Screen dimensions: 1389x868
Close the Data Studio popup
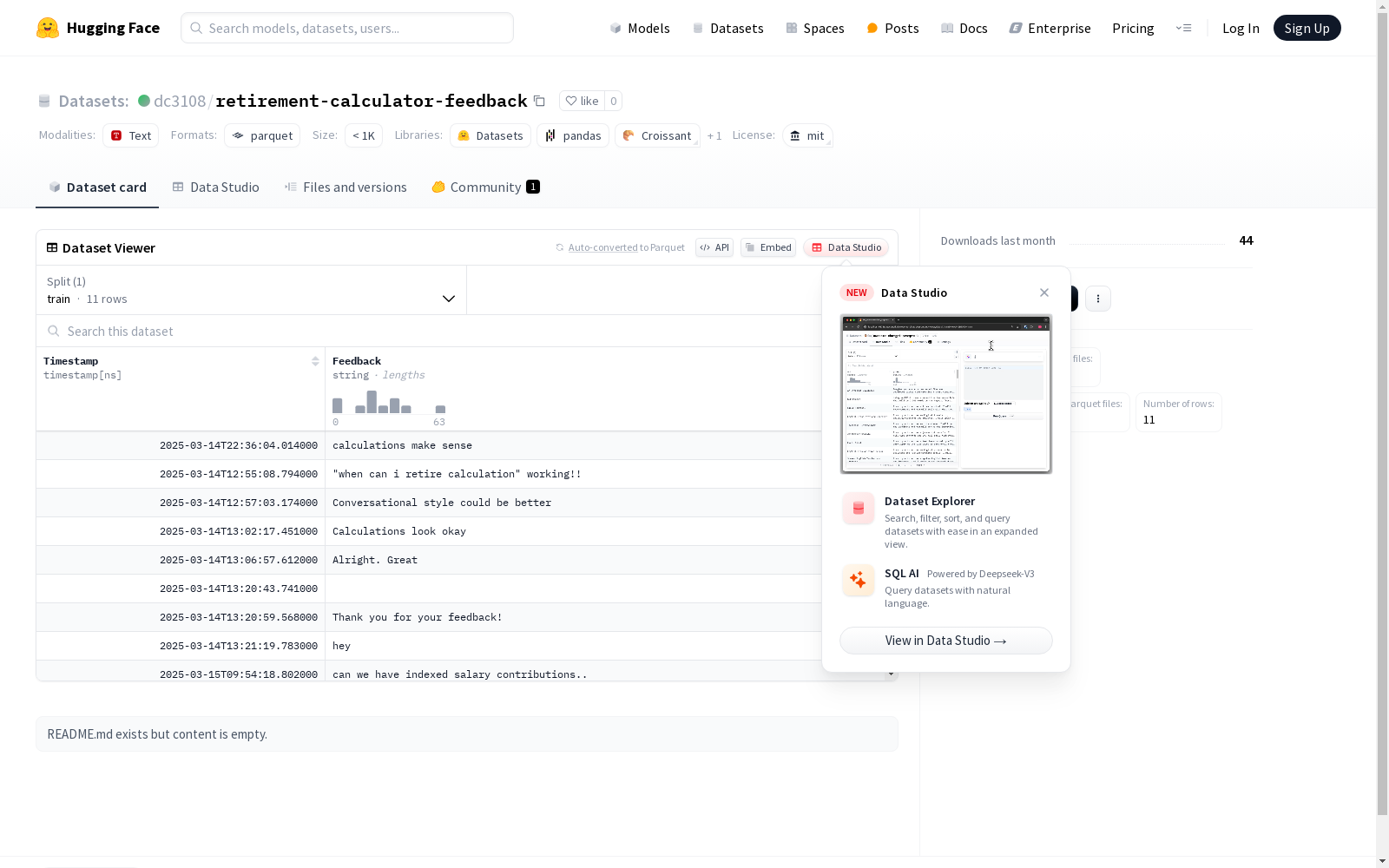[x=1044, y=293]
